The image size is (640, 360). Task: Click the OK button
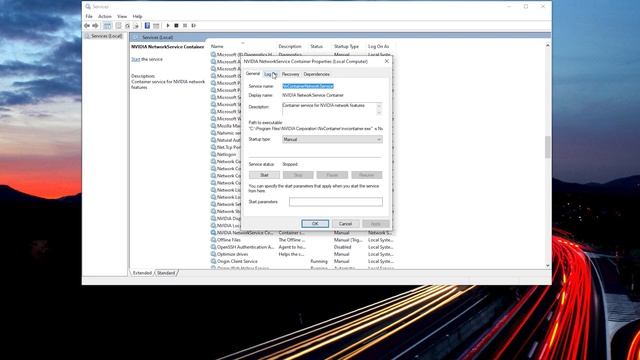(x=315, y=224)
